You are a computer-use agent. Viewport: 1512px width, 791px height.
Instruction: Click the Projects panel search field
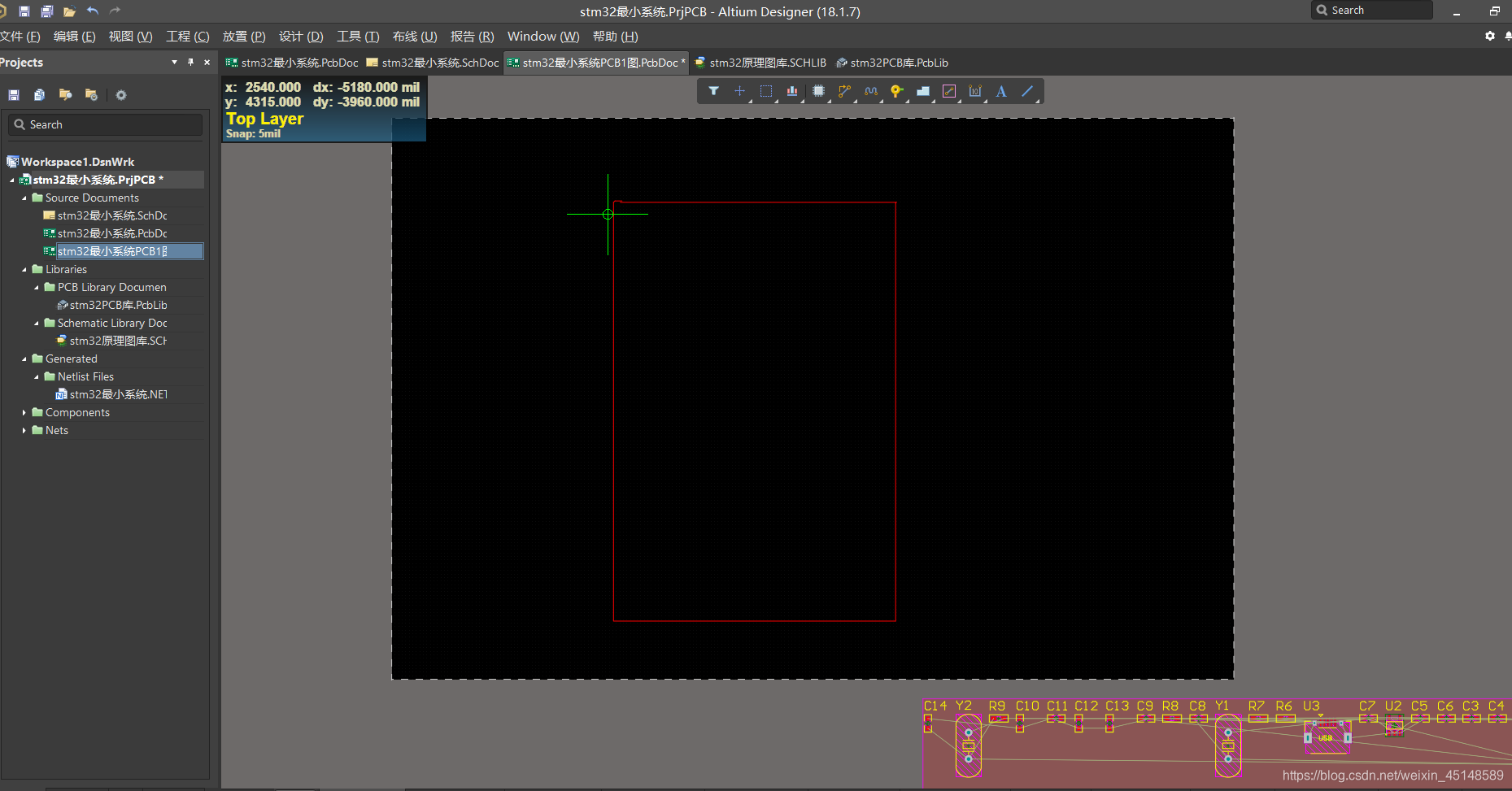[x=106, y=124]
